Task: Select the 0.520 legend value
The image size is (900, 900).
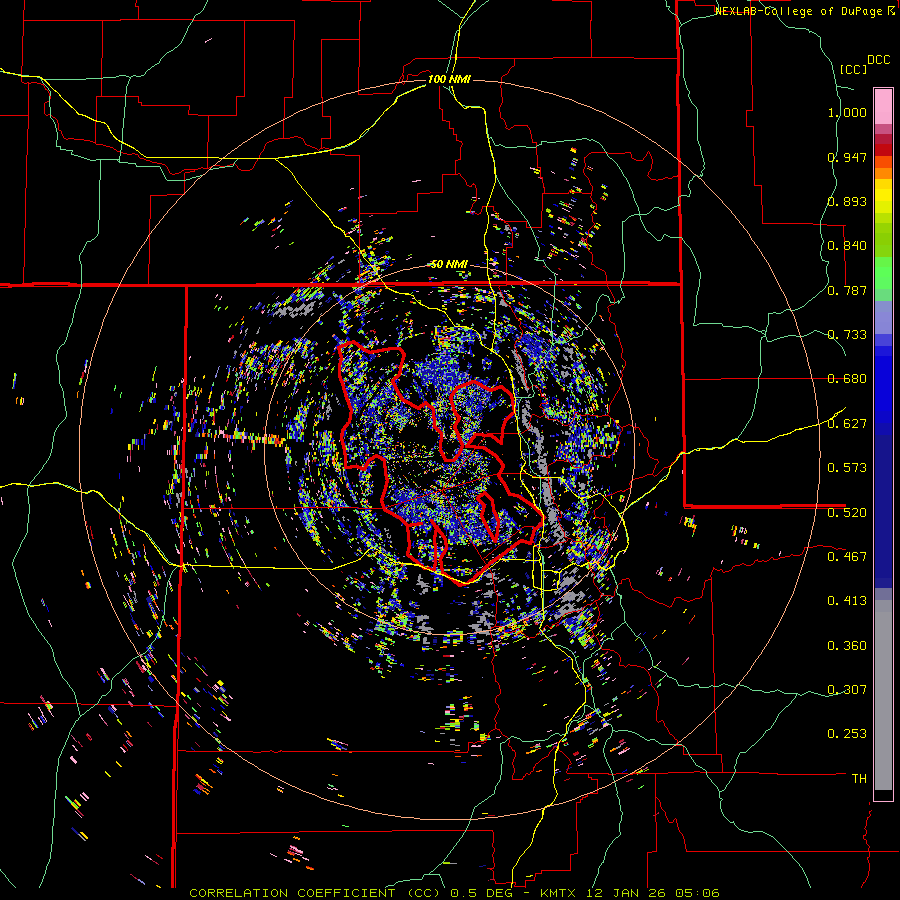Action: point(847,512)
